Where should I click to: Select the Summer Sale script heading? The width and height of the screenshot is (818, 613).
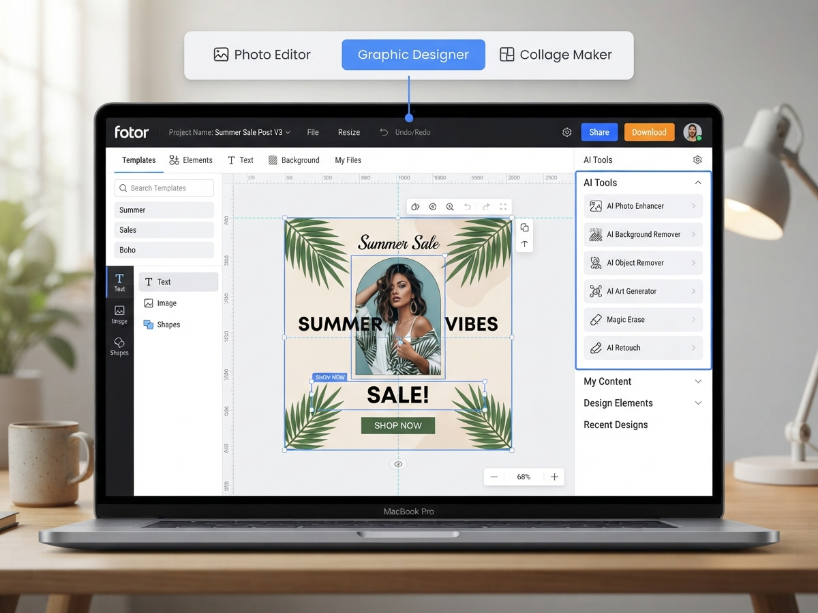pyautogui.click(x=399, y=243)
